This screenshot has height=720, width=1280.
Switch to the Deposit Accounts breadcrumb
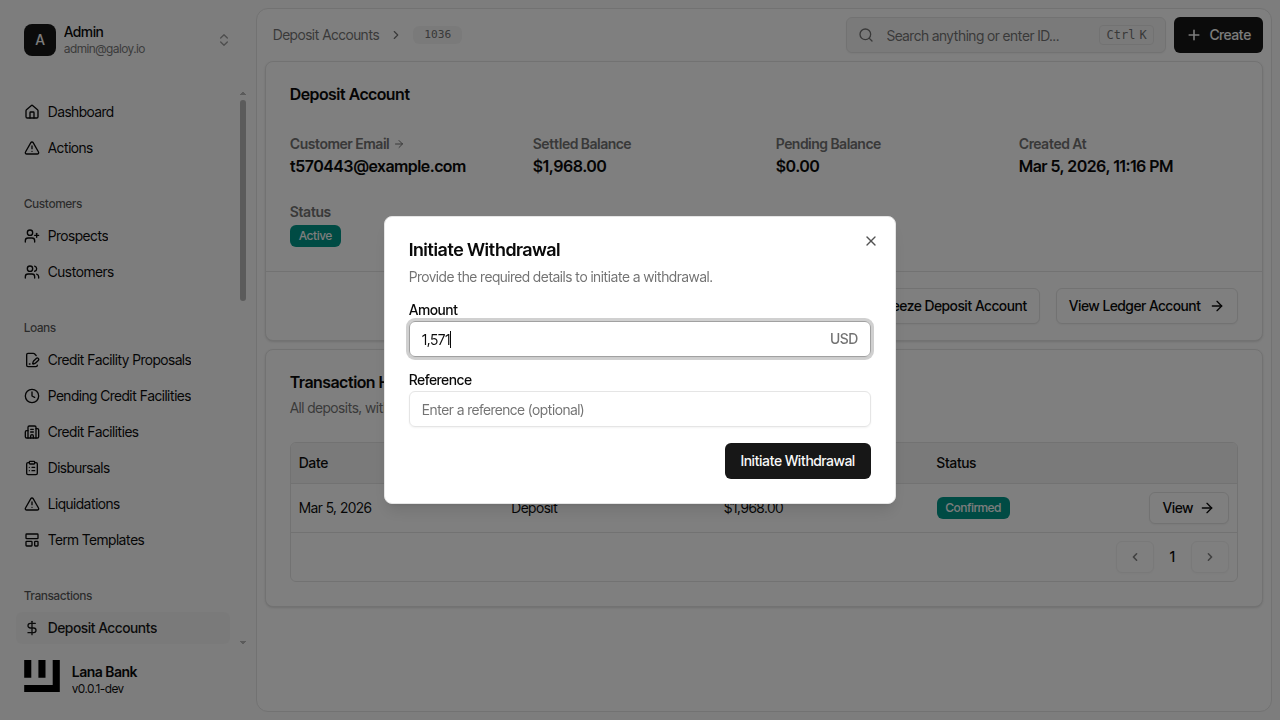326,34
